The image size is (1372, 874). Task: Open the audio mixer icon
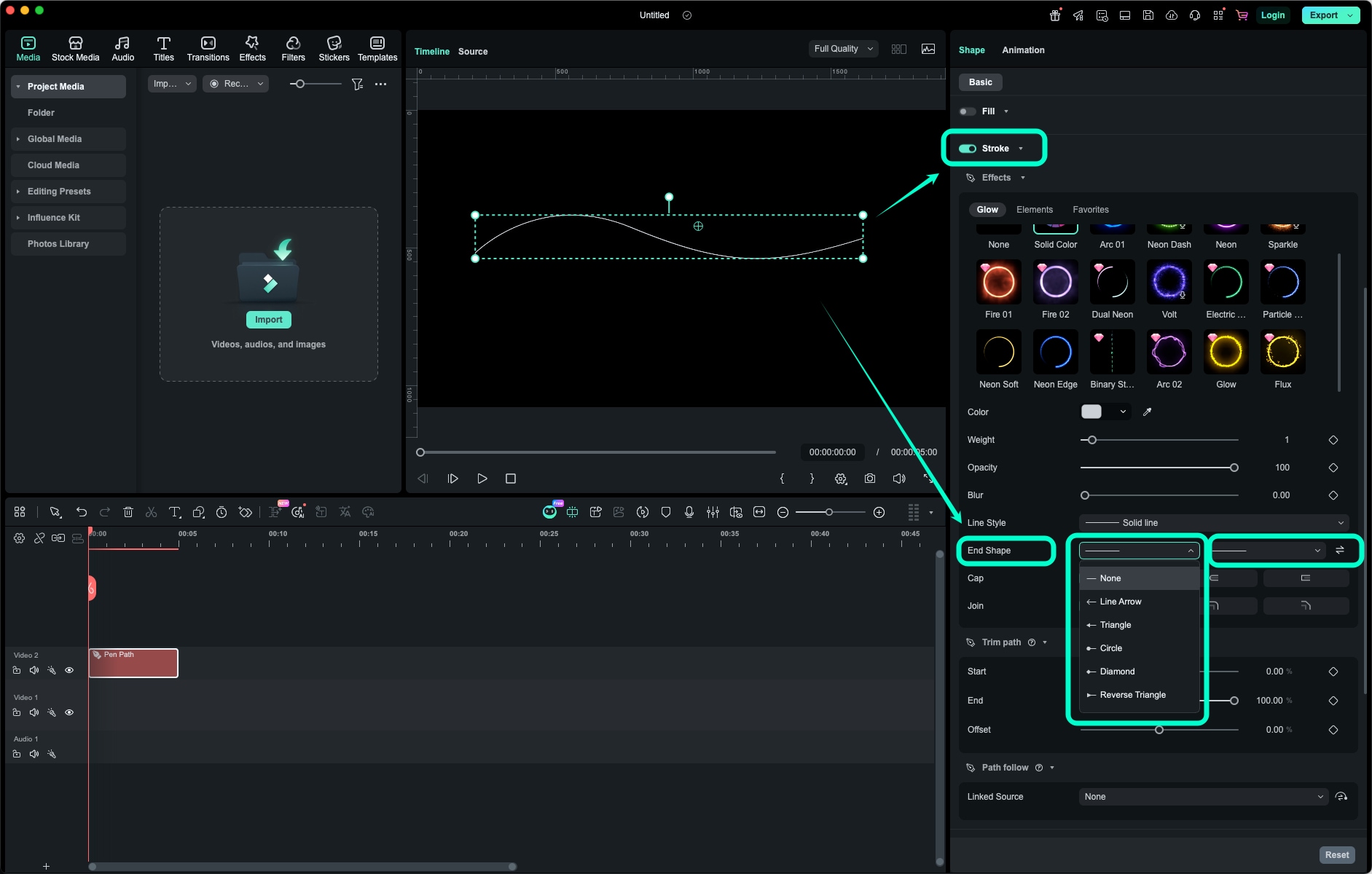coord(712,512)
